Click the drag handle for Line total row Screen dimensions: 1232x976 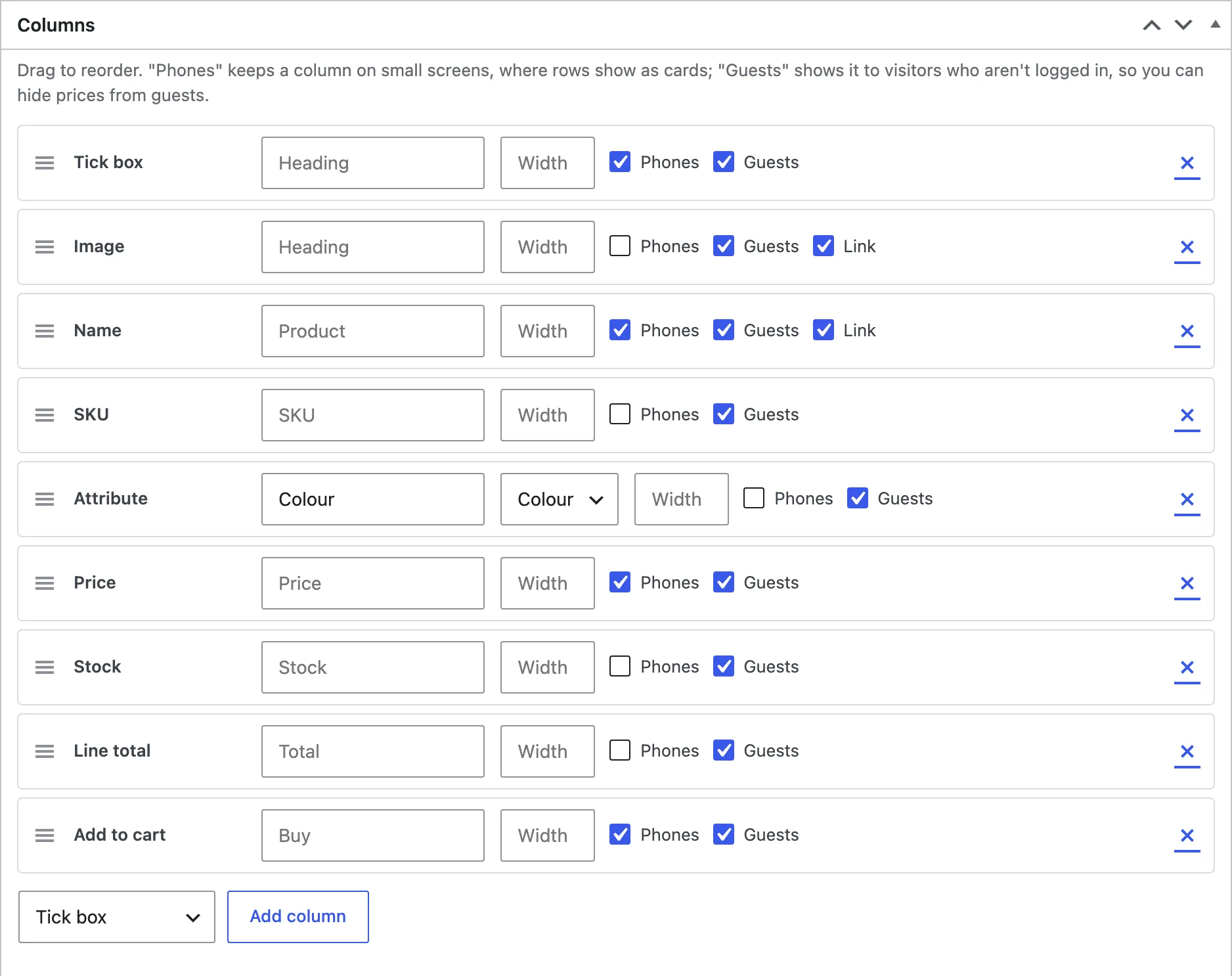click(45, 751)
